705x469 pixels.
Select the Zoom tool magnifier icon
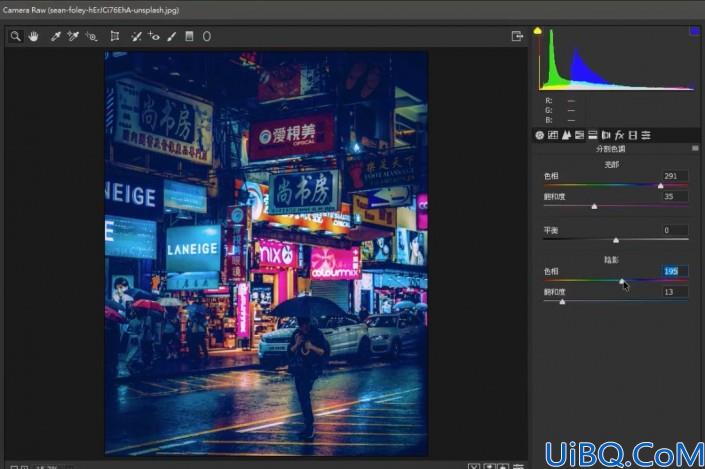pyautogui.click(x=16, y=36)
